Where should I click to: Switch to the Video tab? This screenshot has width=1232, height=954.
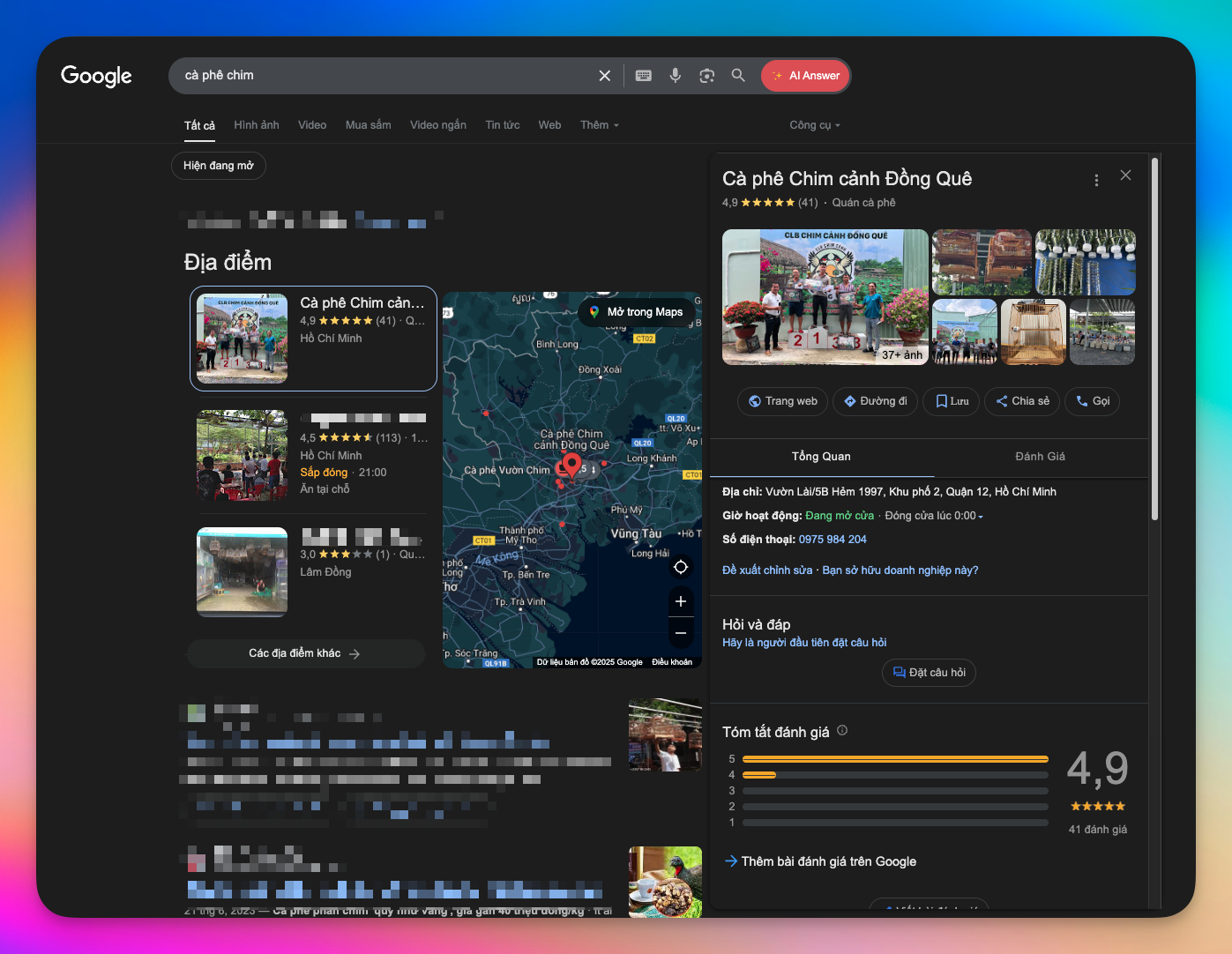click(312, 125)
